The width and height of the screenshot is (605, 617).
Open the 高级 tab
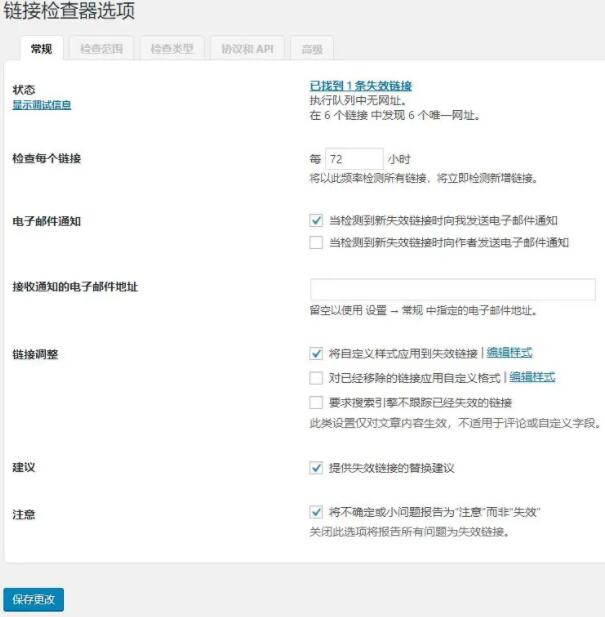pos(312,49)
